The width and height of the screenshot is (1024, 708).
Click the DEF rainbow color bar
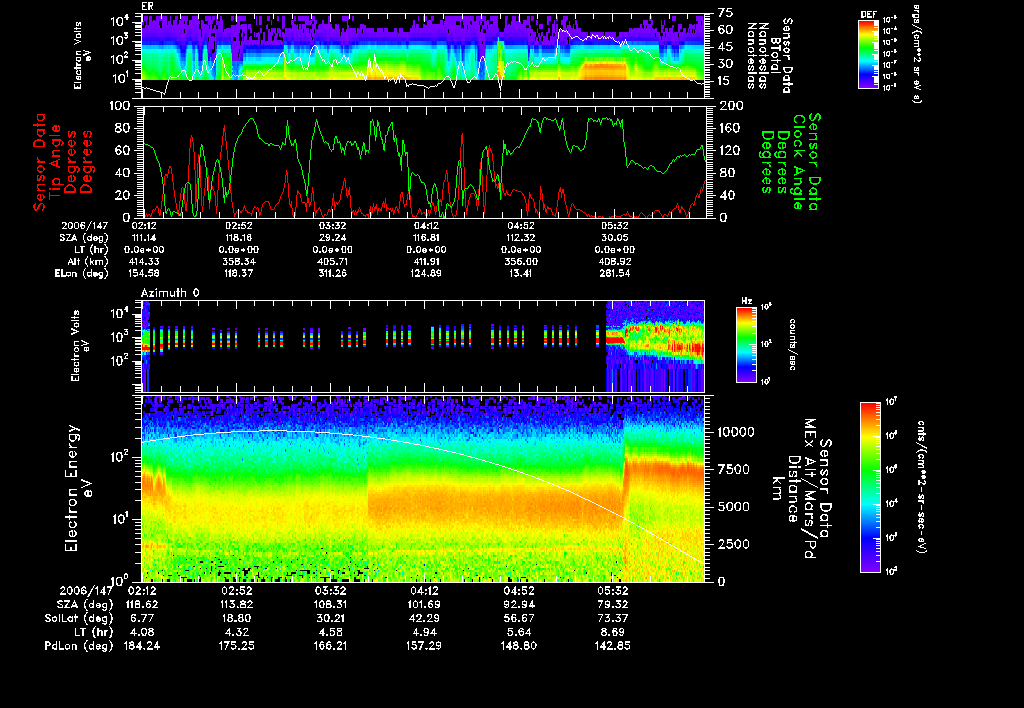coord(868,54)
